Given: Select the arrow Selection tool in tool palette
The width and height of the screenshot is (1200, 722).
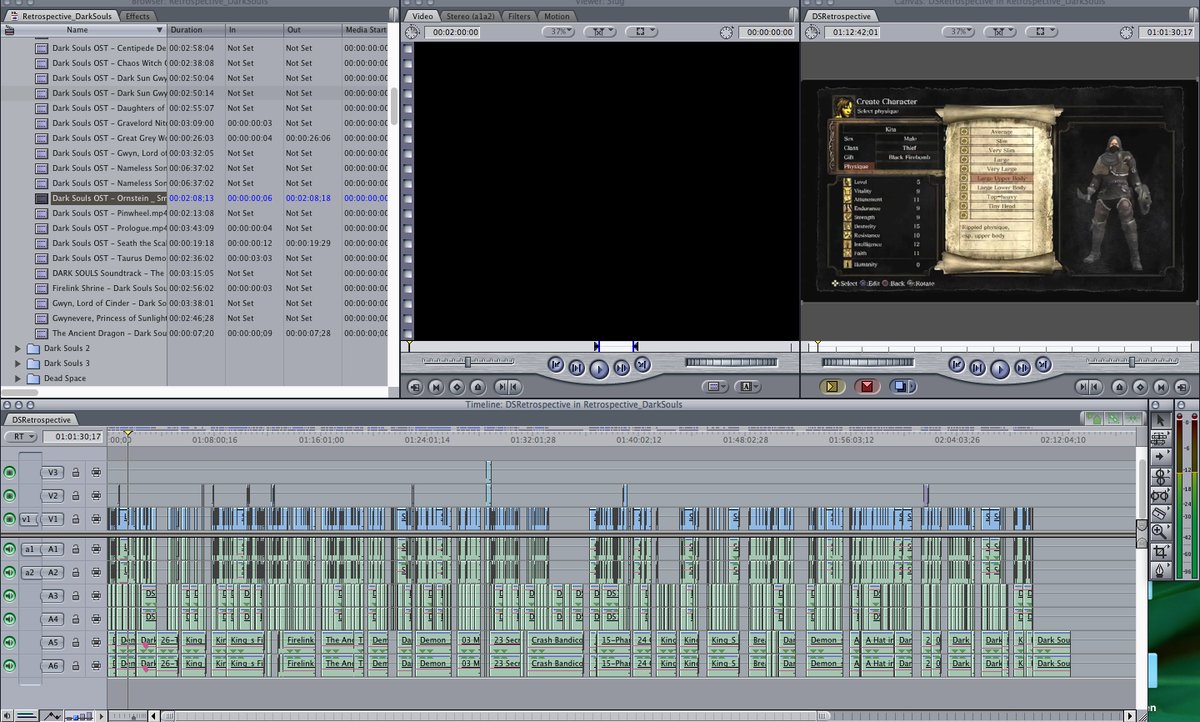Looking at the screenshot, I should [x=1160, y=419].
